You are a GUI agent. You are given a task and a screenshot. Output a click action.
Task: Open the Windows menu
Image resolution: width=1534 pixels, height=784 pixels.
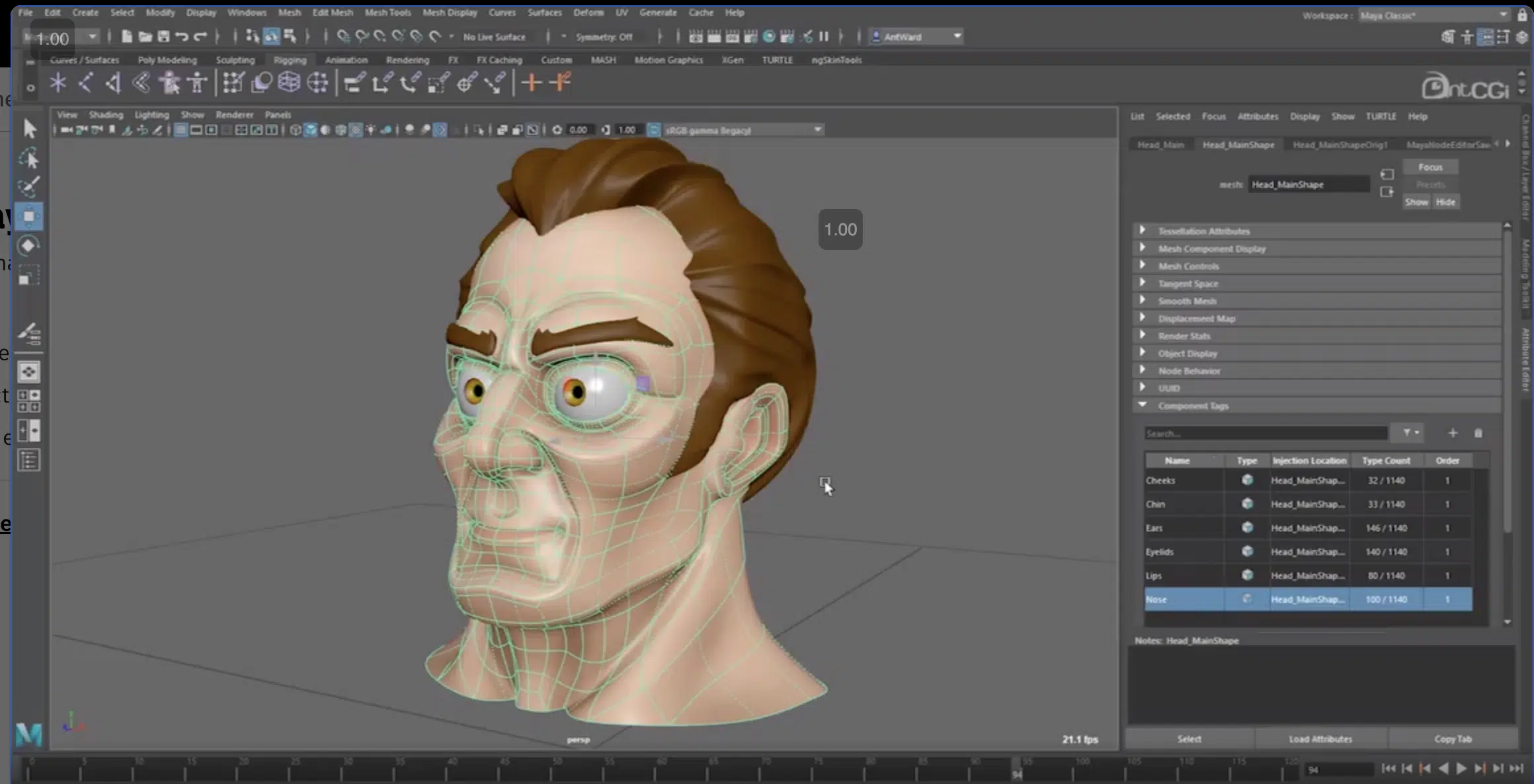click(247, 13)
